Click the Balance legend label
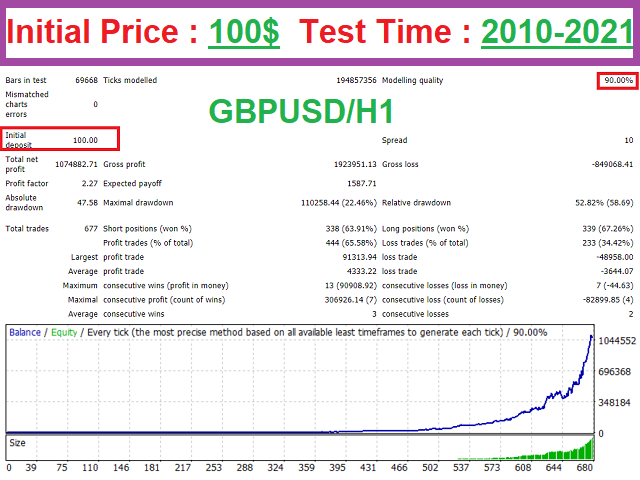 pos(25,332)
